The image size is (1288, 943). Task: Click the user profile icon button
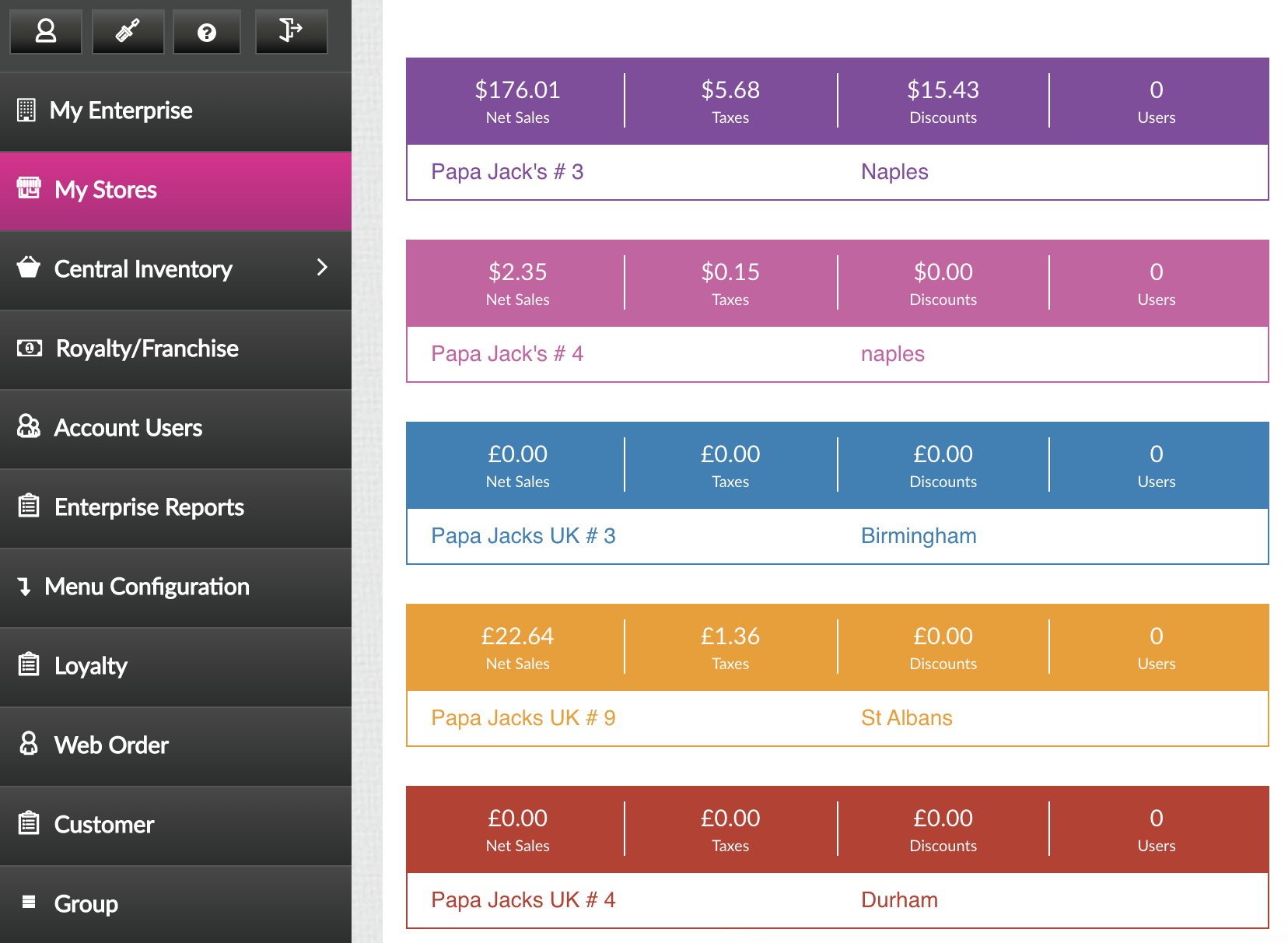click(46, 32)
